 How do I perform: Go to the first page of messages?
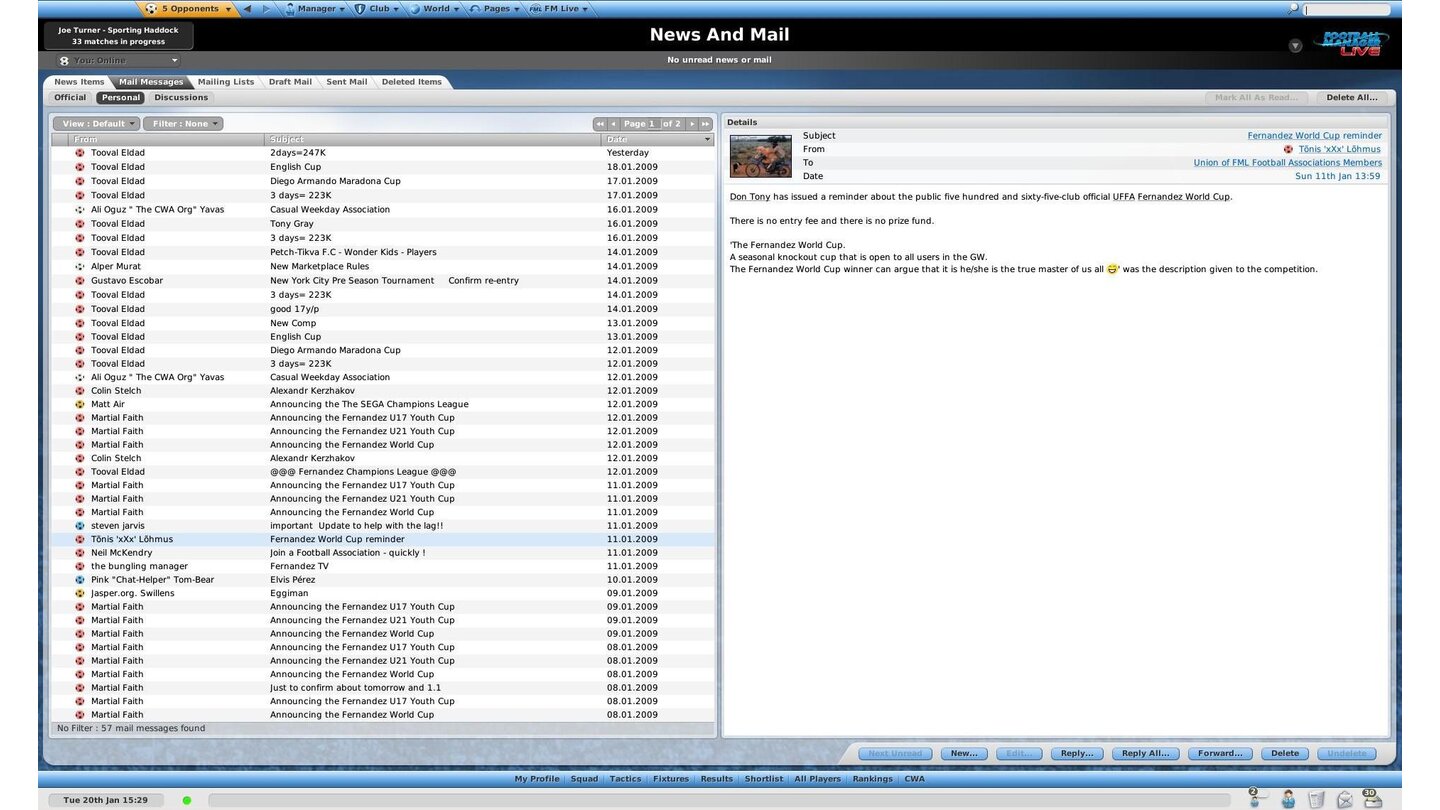(x=600, y=124)
